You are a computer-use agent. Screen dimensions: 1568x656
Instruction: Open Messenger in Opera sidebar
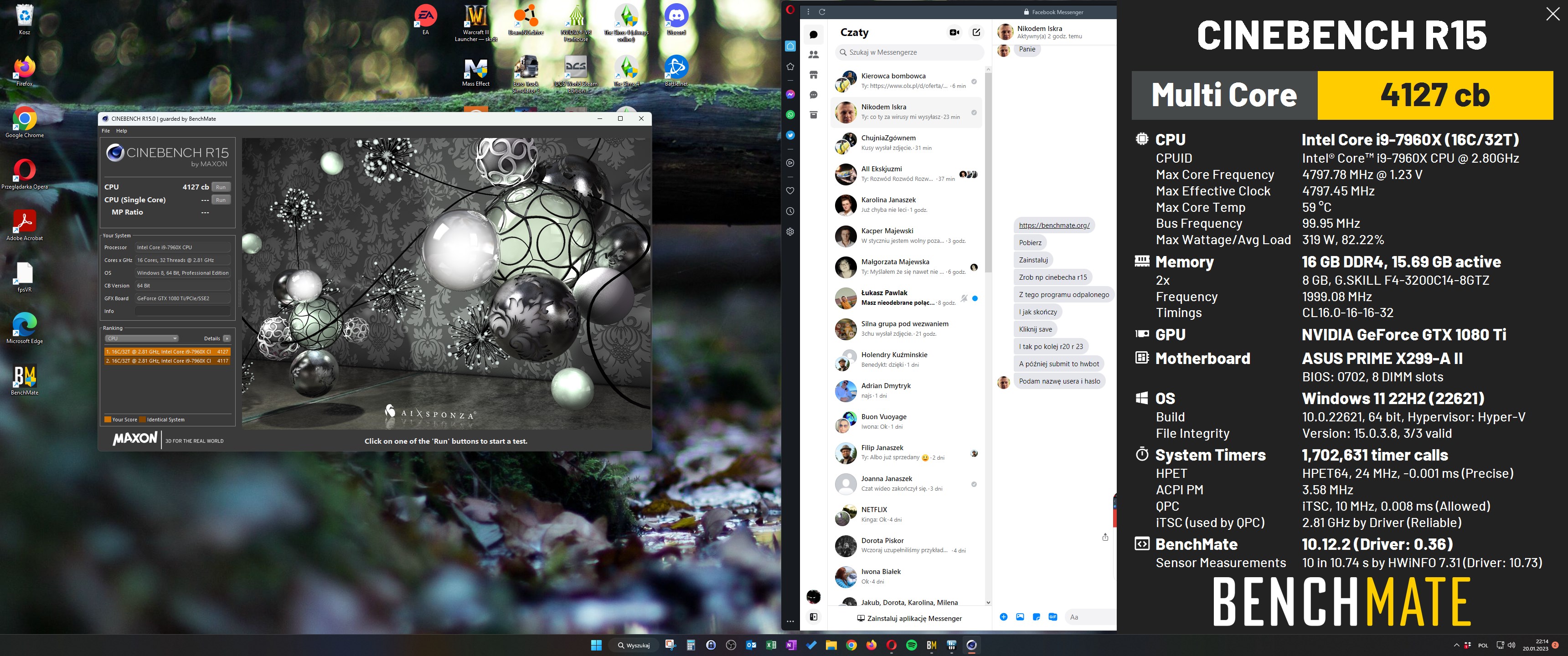[x=790, y=94]
